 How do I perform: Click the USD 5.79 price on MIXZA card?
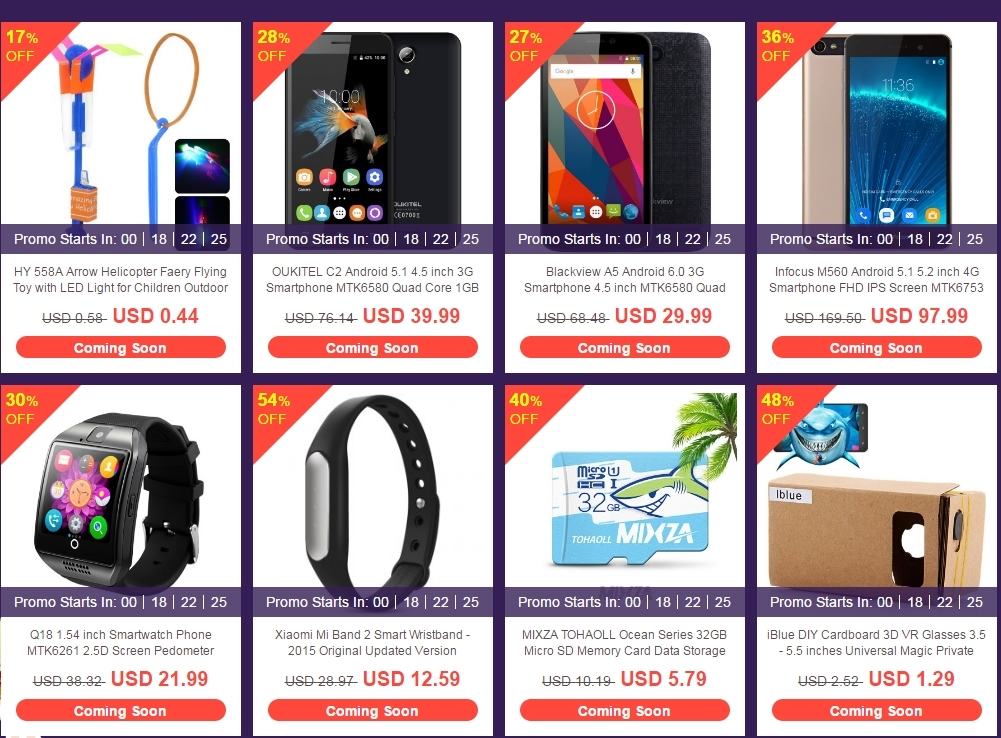tap(663, 679)
